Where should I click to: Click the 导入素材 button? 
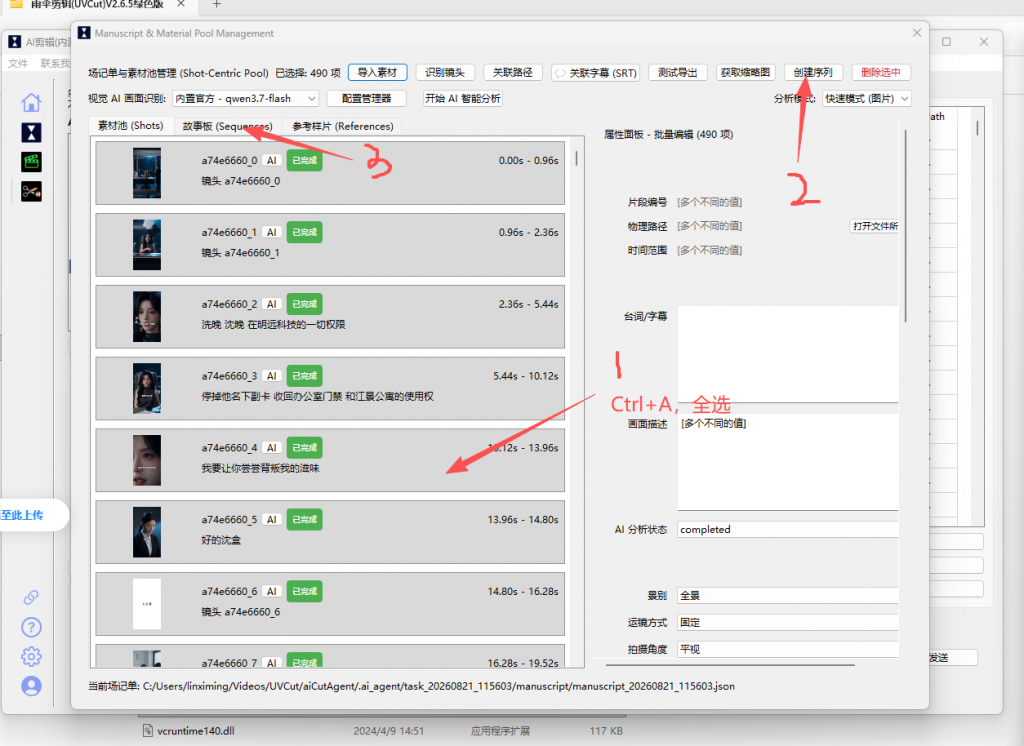(x=377, y=73)
